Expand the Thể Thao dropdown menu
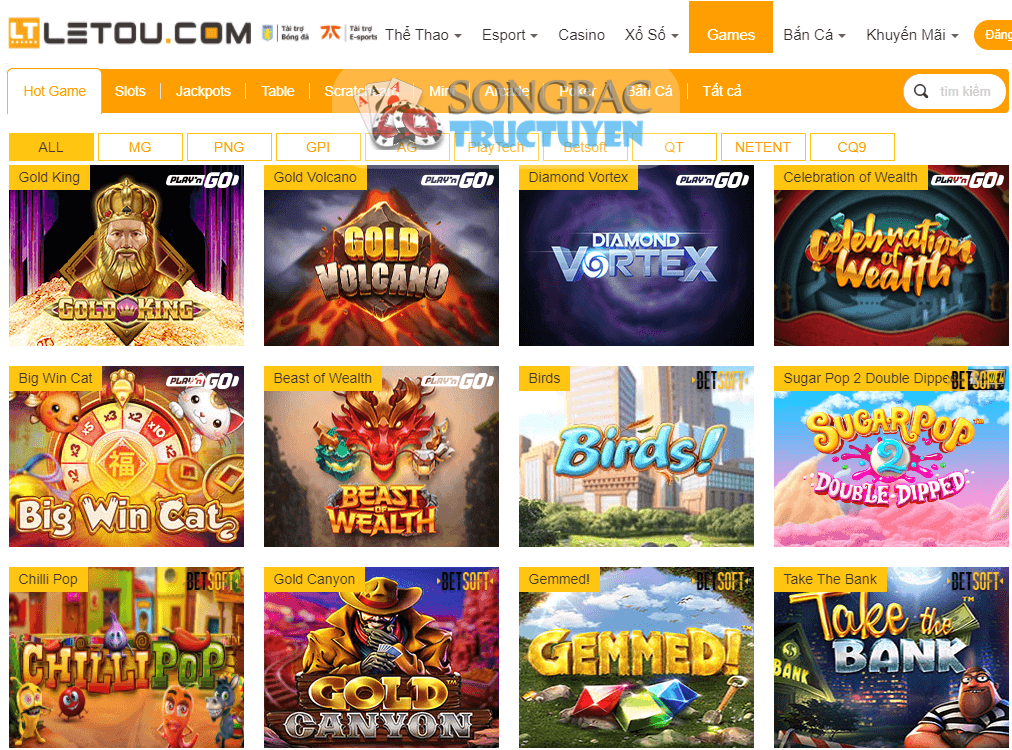The width and height of the screenshot is (1012, 750). click(423, 35)
